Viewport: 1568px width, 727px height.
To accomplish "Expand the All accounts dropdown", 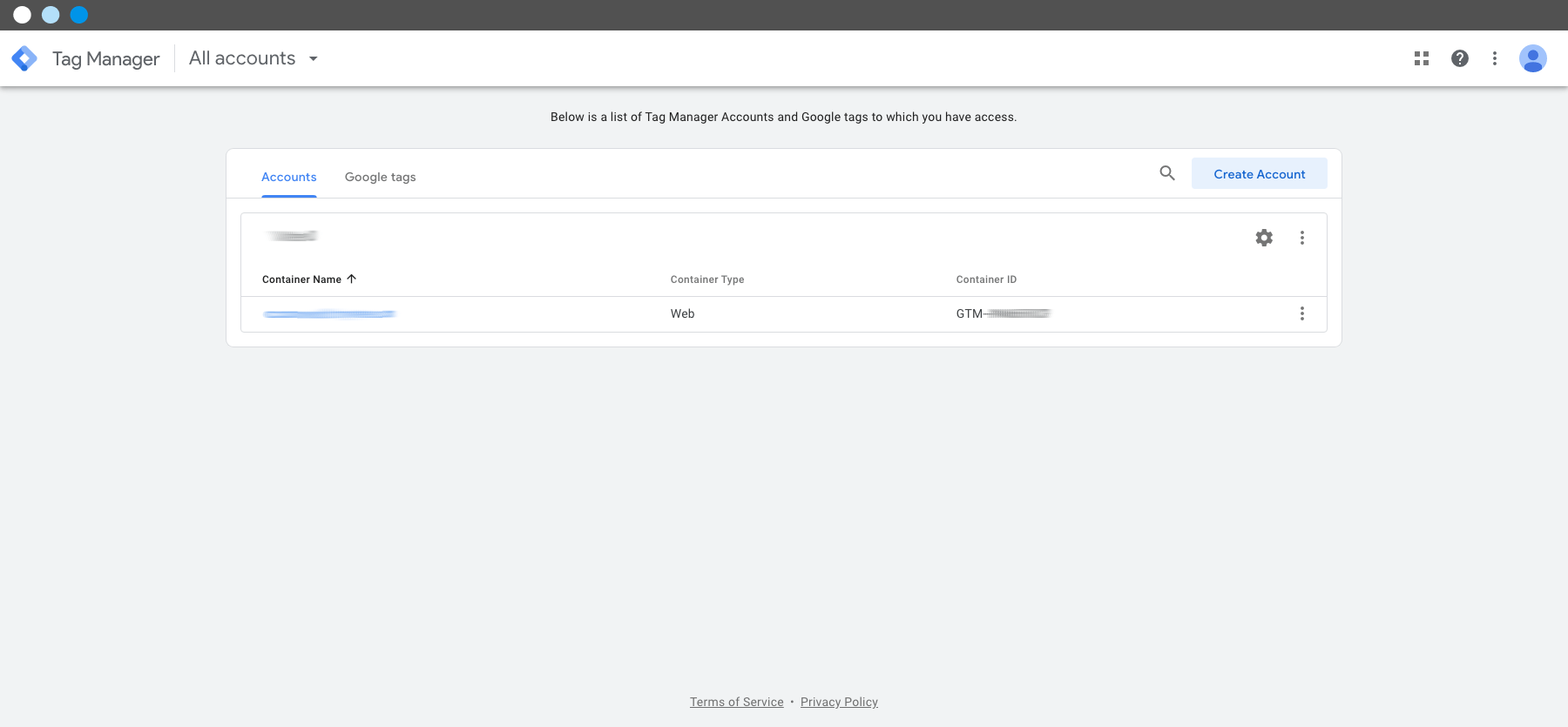I will [253, 58].
